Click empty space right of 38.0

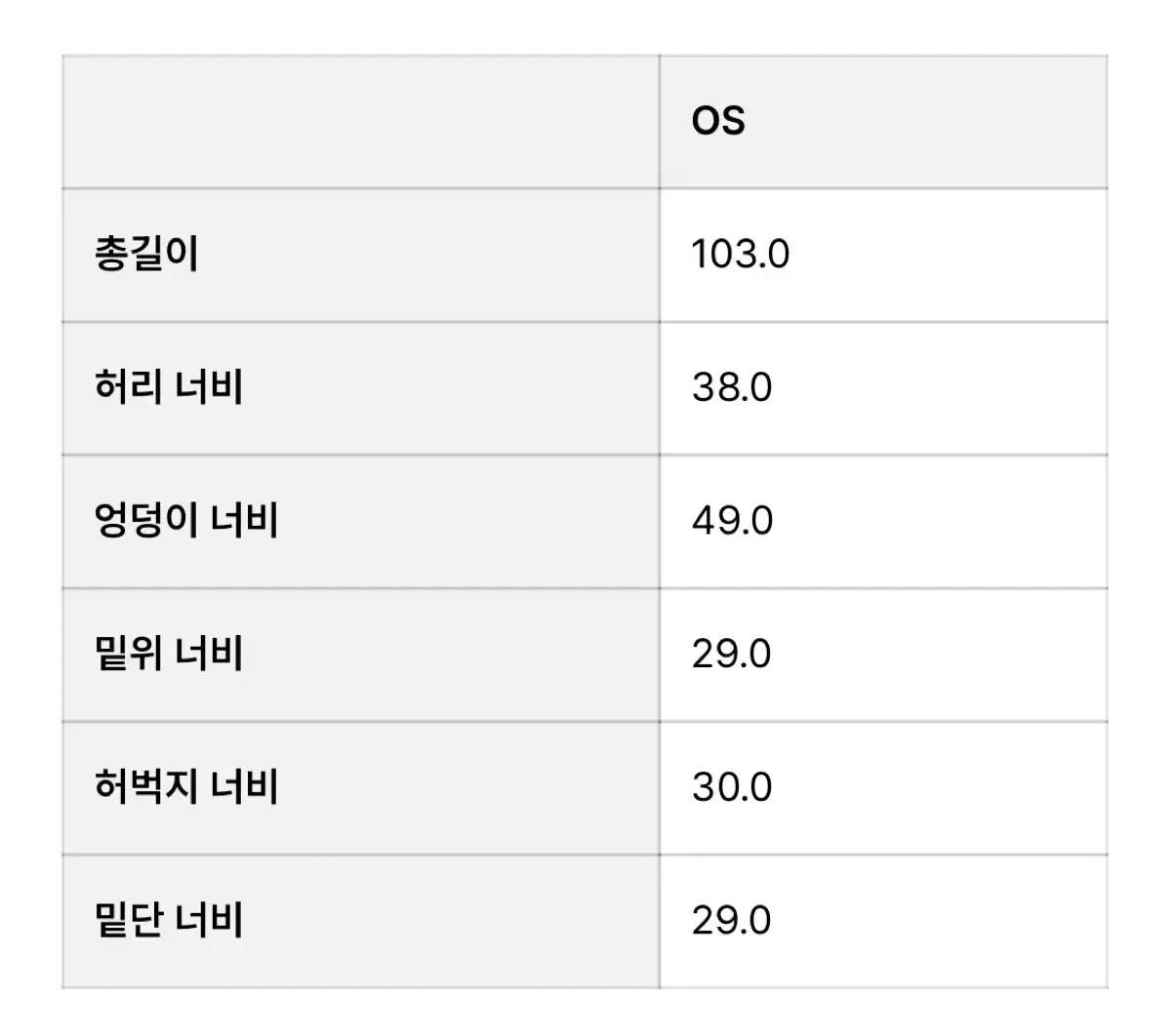pos(942,388)
